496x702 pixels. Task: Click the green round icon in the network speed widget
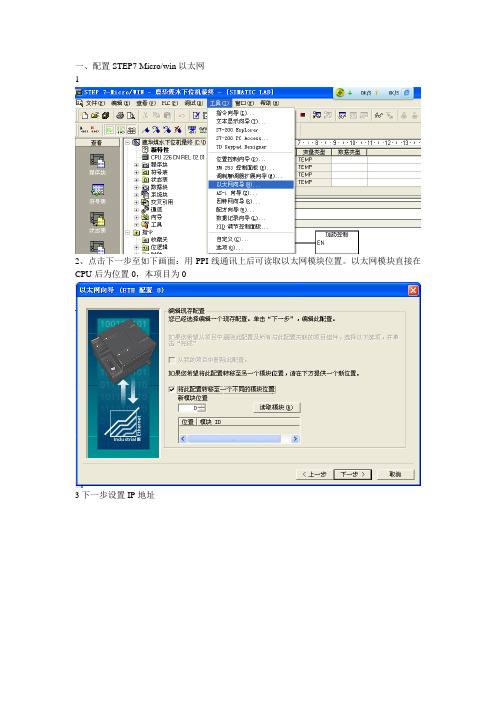tap(340, 93)
